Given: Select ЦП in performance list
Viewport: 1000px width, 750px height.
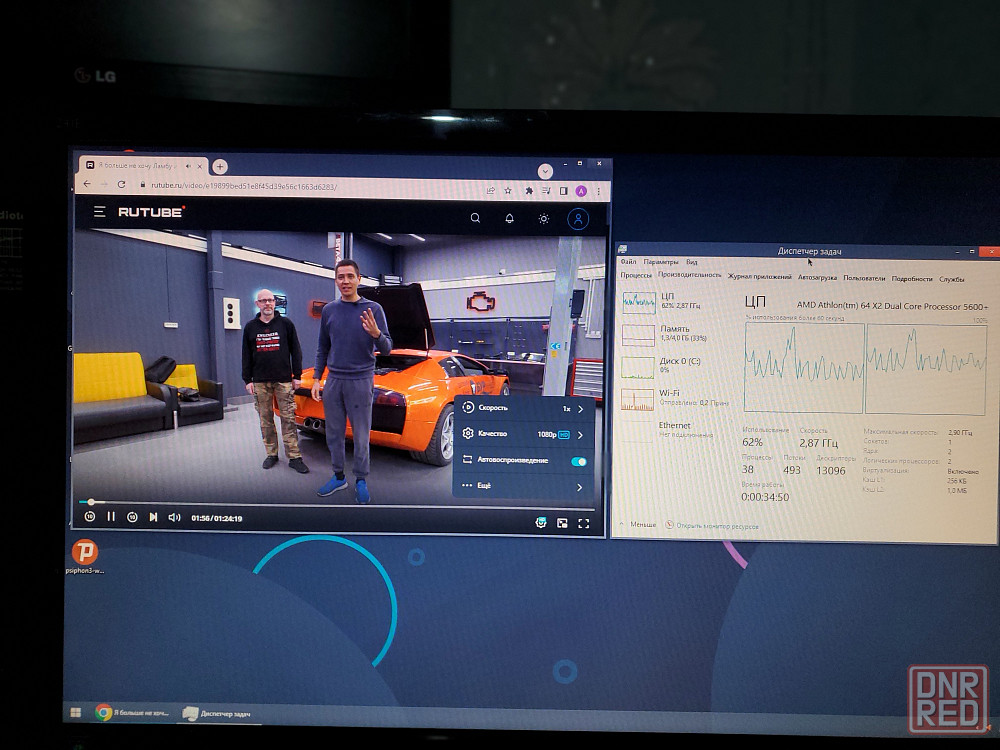Looking at the screenshot, I should point(676,302).
